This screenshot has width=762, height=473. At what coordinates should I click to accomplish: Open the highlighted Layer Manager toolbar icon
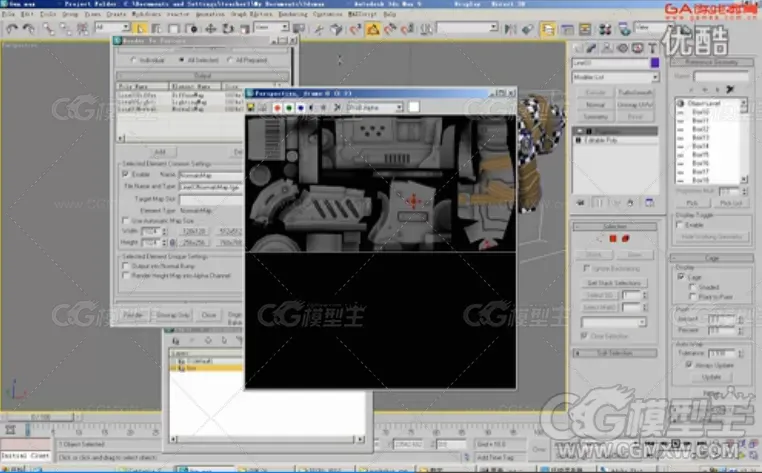[548, 30]
